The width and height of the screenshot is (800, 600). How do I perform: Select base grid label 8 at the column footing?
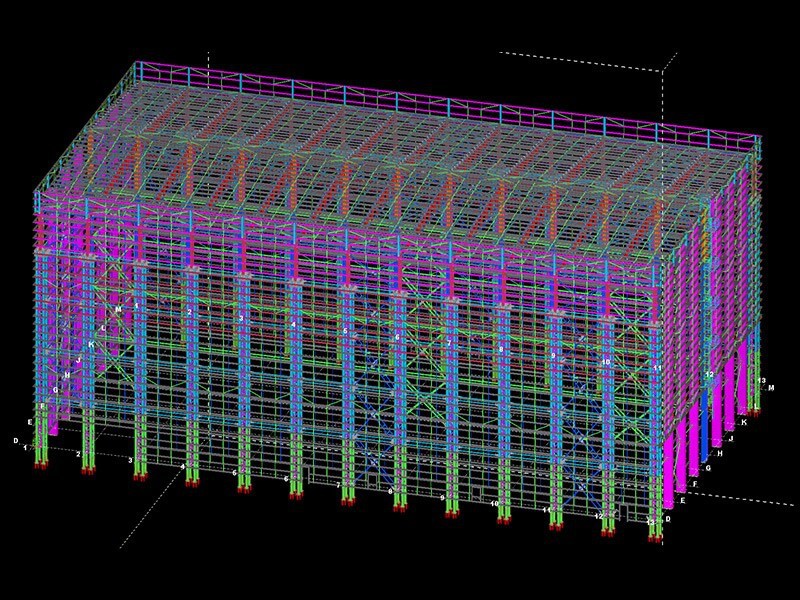[390, 492]
